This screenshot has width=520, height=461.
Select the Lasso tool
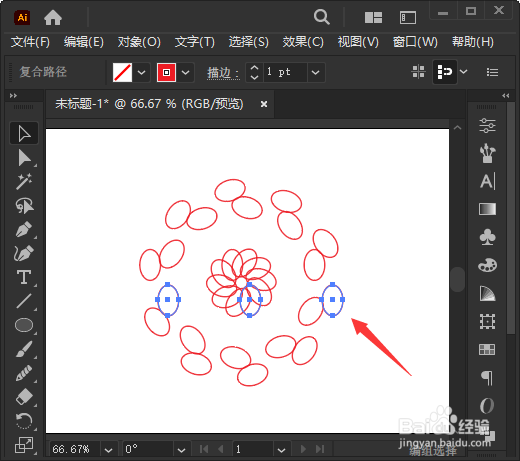point(24,206)
